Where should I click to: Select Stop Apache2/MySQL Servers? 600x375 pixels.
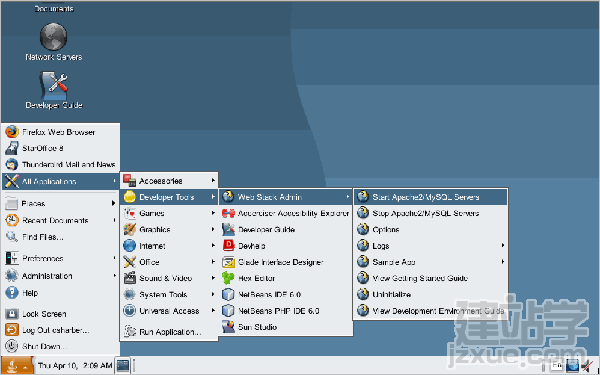[x=430, y=213]
